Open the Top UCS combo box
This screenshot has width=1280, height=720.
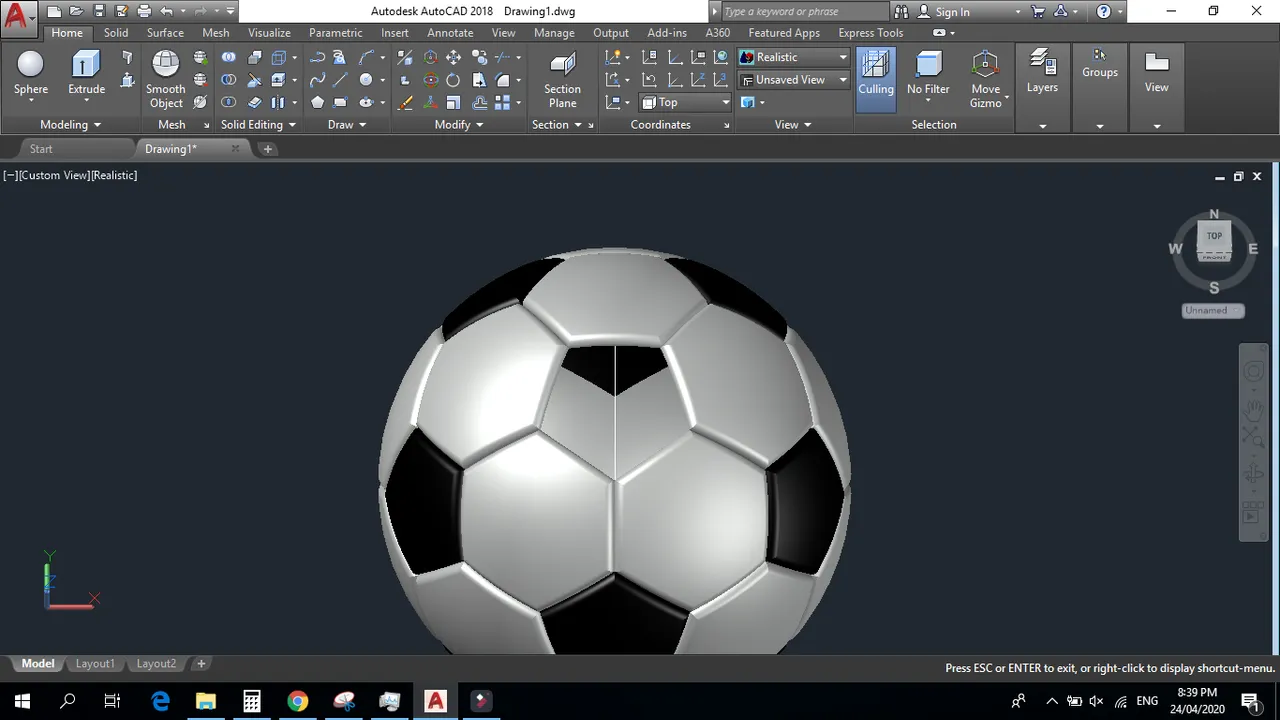pyautogui.click(x=686, y=102)
